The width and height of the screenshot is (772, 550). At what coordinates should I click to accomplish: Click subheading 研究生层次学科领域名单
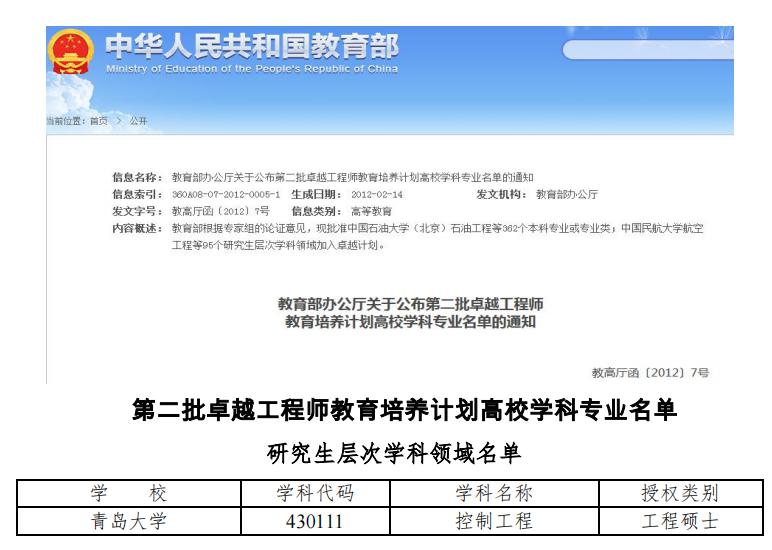[x=393, y=453]
